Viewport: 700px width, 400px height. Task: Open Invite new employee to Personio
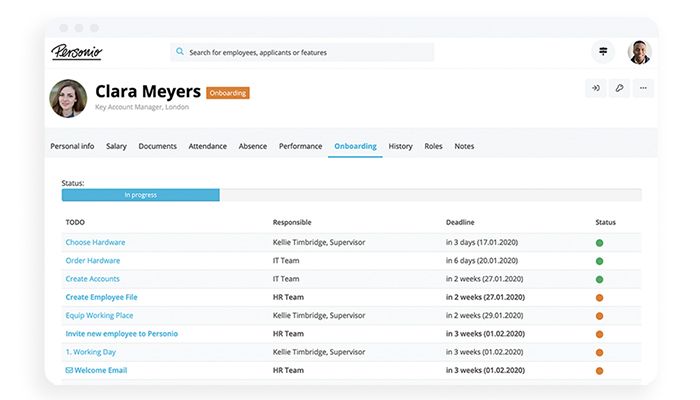click(121, 333)
